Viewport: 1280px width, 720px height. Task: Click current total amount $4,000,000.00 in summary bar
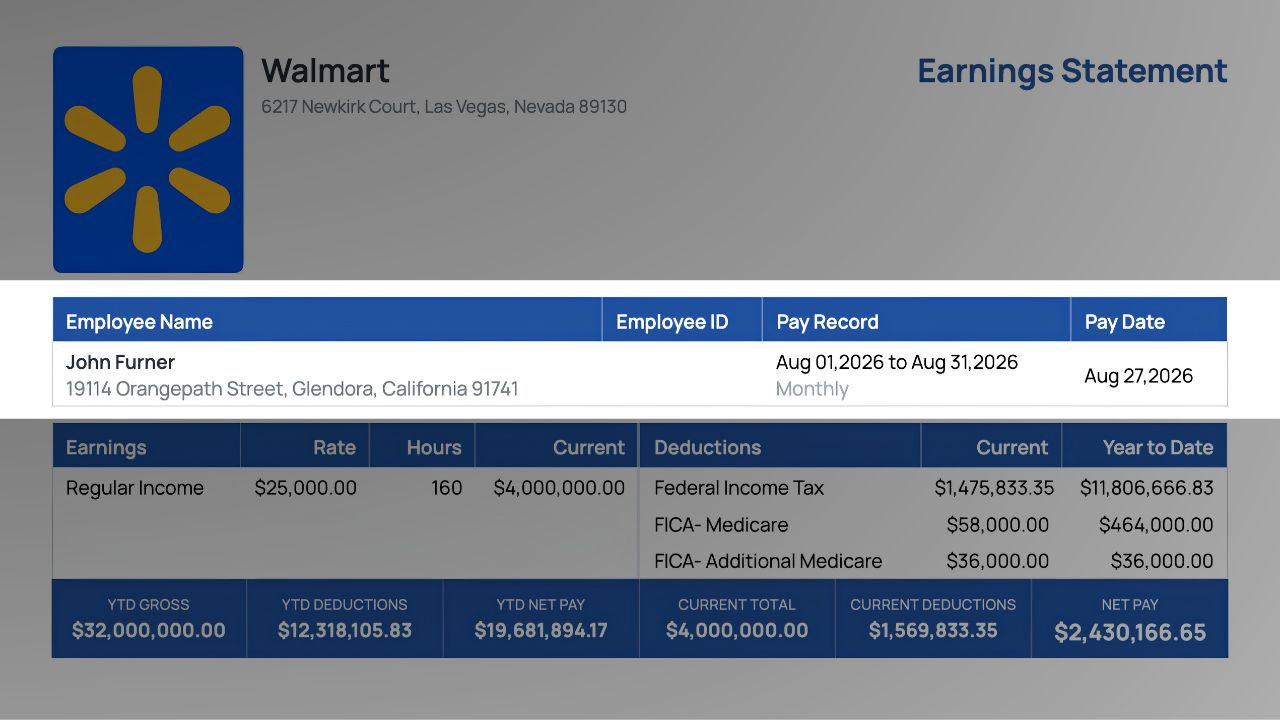737,631
